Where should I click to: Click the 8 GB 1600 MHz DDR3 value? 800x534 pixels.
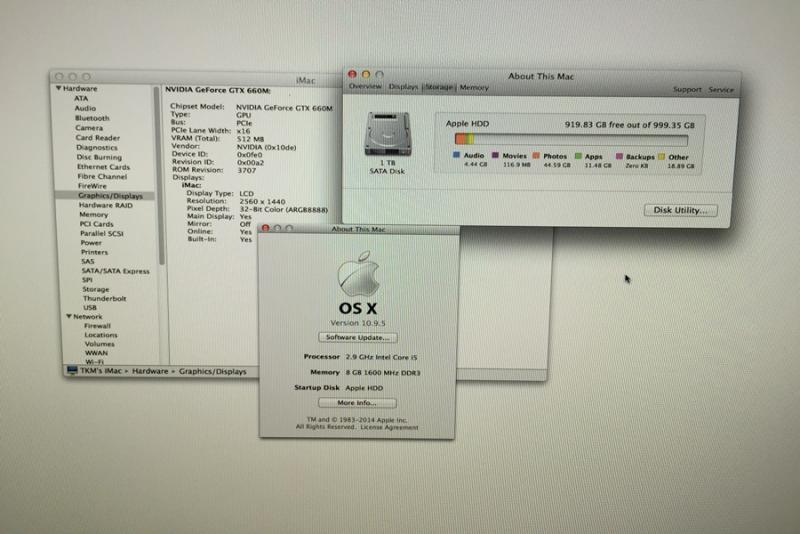click(383, 373)
